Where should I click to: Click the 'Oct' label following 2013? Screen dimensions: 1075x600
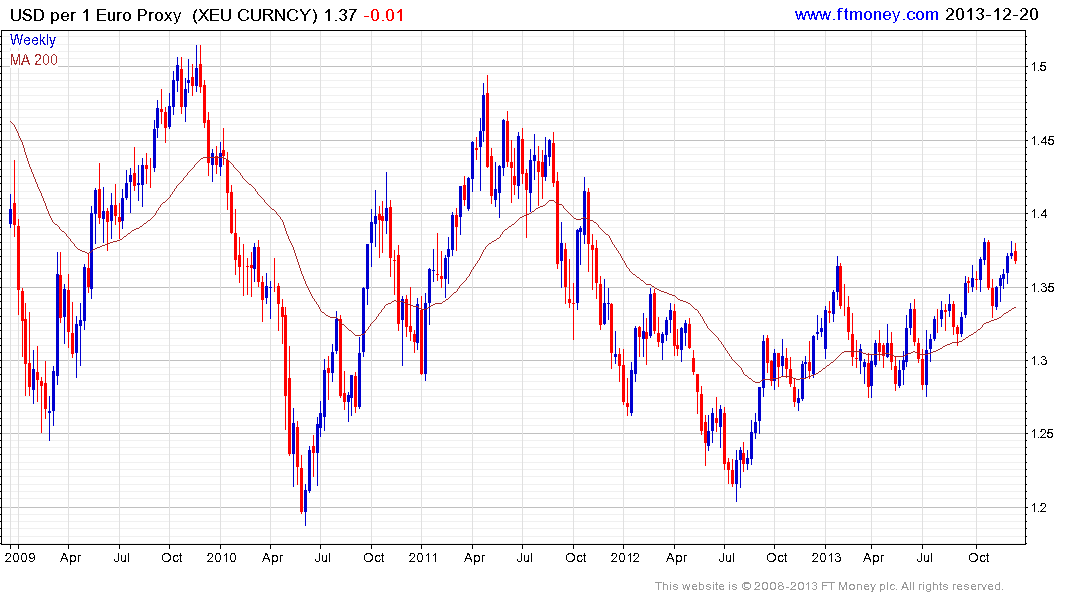coord(978,557)
